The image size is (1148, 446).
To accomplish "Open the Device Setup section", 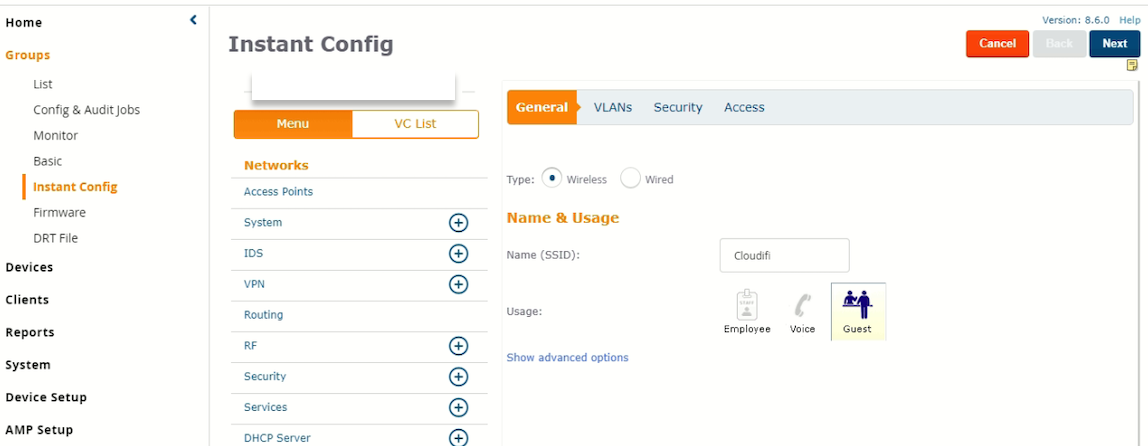I will (x=46, y=397).
